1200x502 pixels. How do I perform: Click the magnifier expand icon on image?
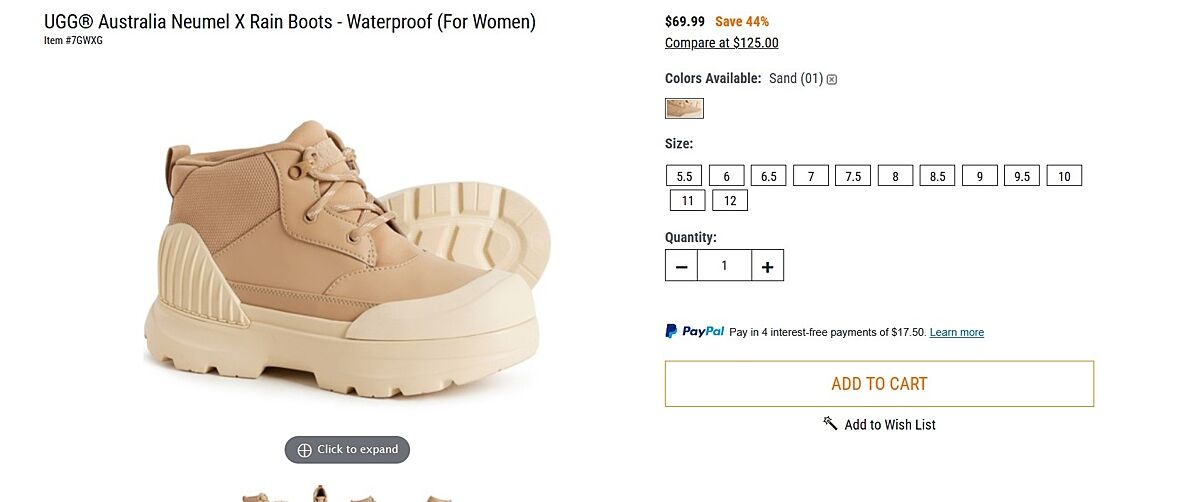coord(305,450)
